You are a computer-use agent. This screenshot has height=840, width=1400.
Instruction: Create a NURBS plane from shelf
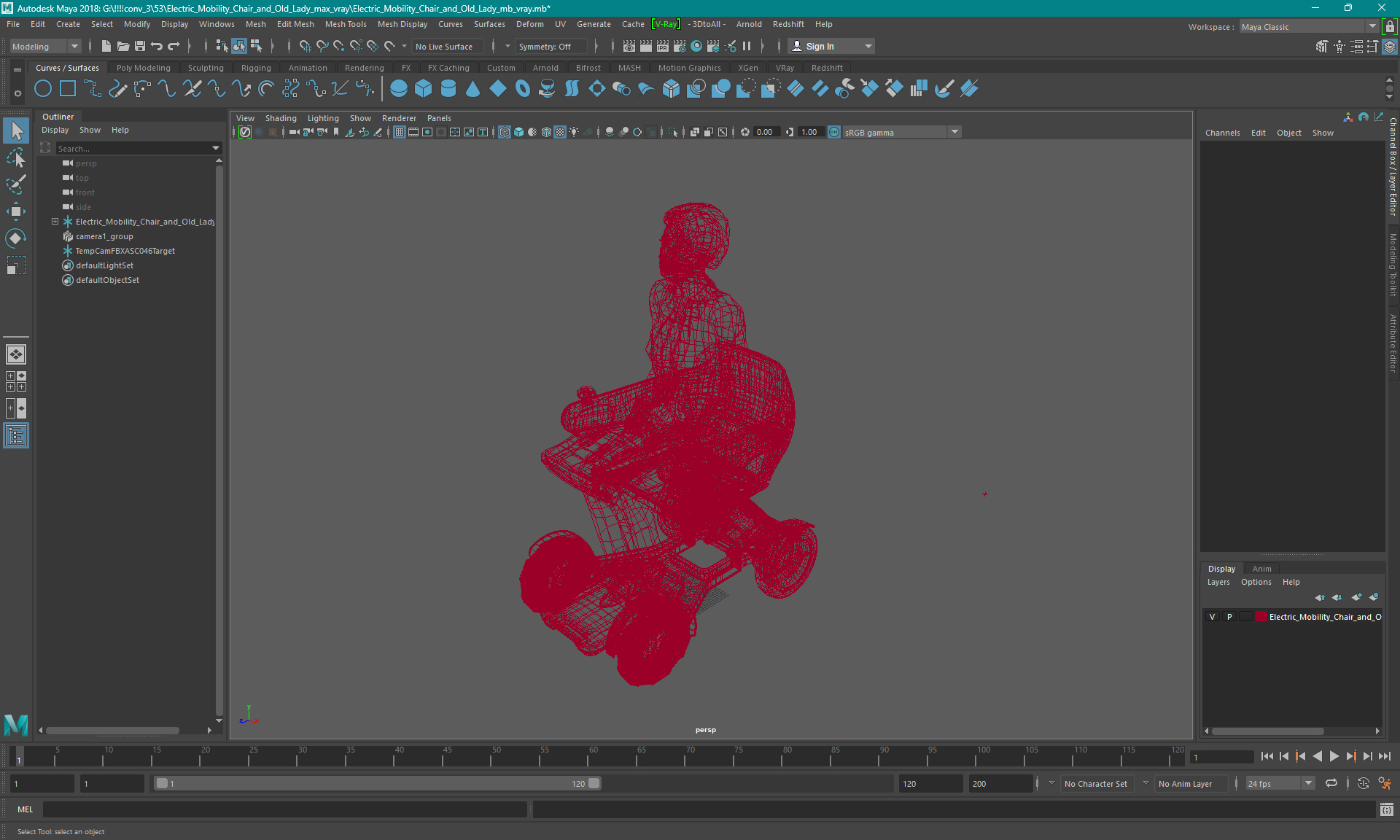[x=498, y=89]
